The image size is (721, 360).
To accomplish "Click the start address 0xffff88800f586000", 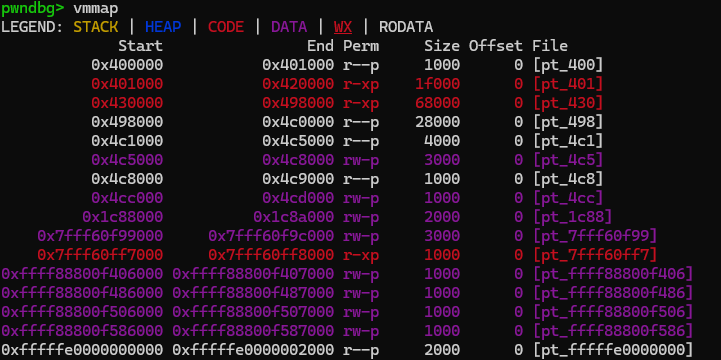I will [82, 330].
